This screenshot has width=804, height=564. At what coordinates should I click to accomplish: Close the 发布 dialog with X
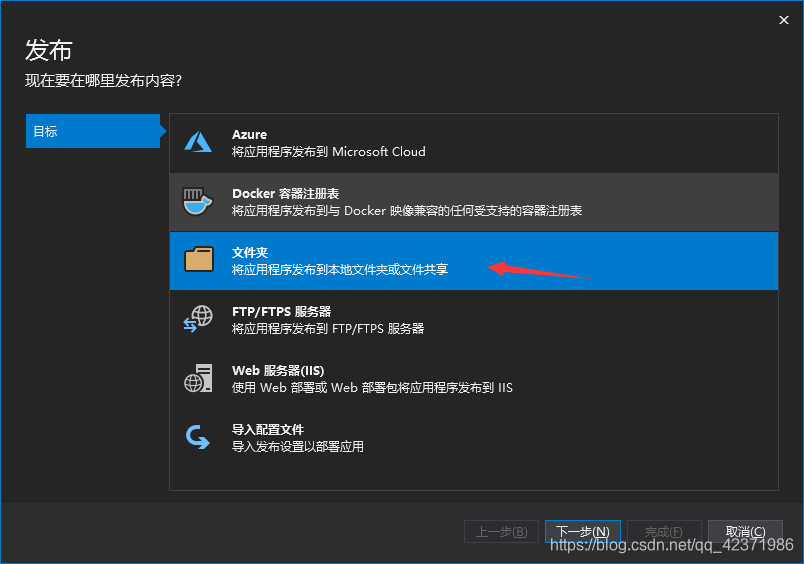[783, 20]
